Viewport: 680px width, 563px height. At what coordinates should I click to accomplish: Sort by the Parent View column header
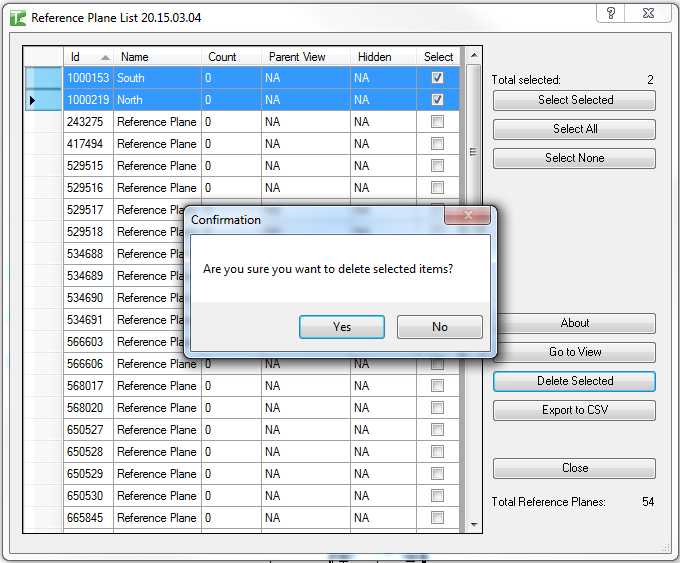click(x=306, y=57)
